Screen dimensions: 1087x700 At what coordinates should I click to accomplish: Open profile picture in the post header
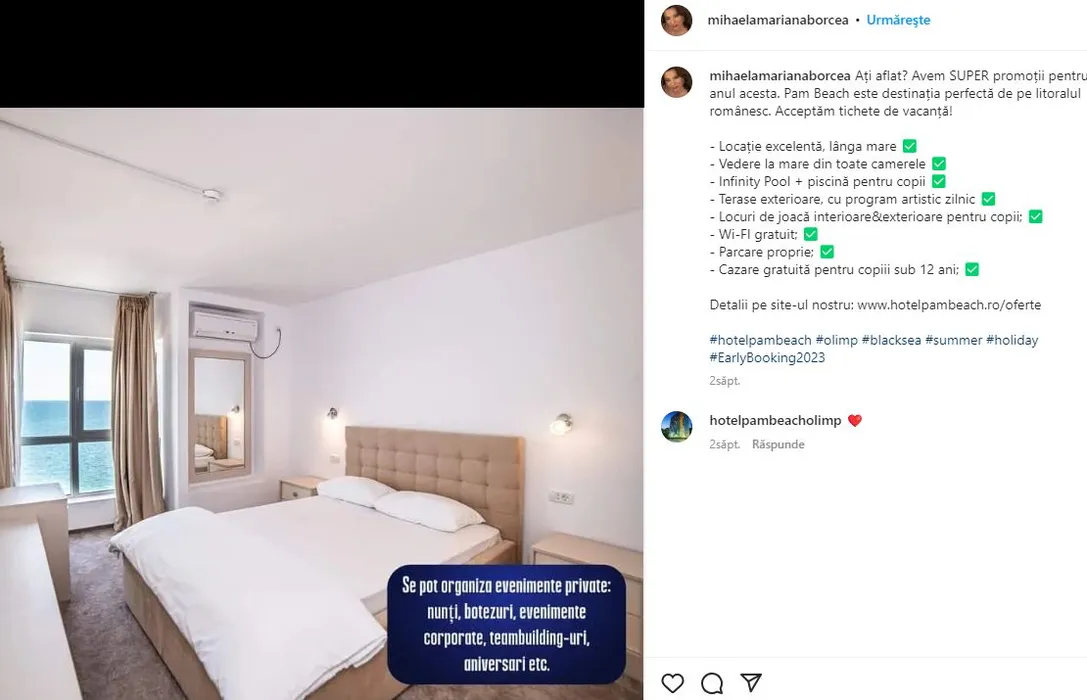(x=677, y=20)
